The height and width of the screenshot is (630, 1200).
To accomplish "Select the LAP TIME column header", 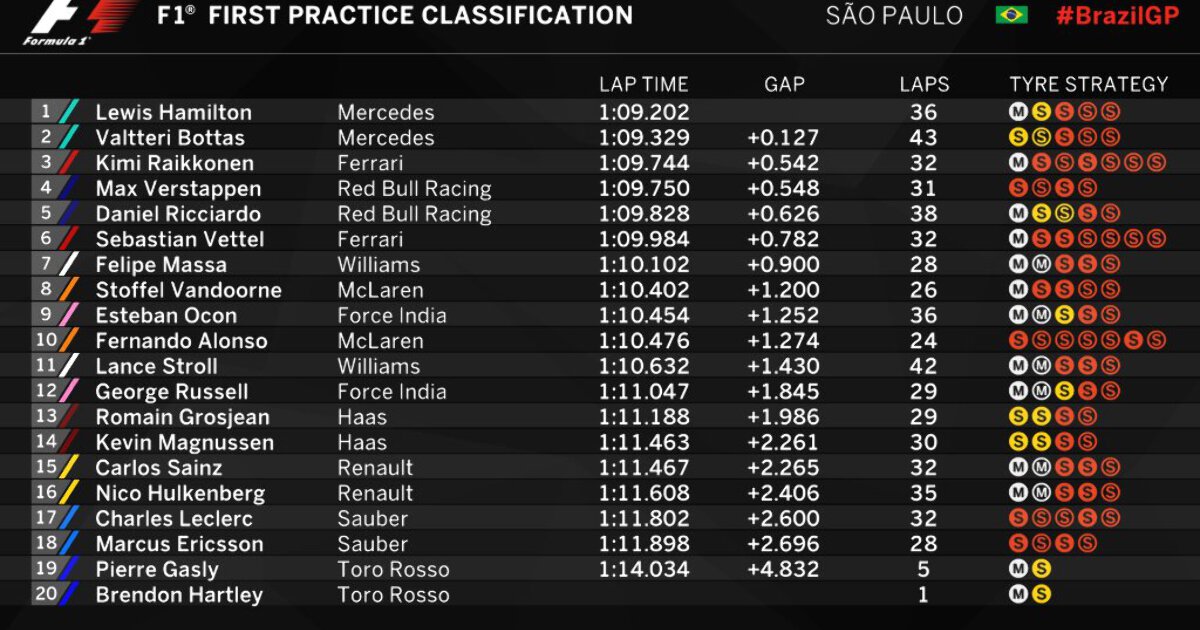I will tap(643, 85).
